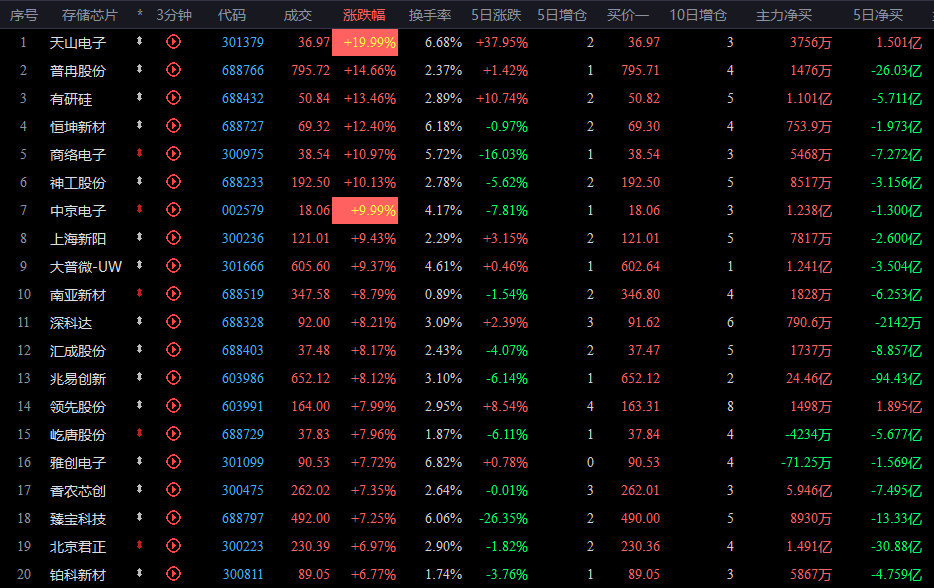Image resolution: width=934 pixels, height=588 pixels.
Task: Open 3-minute chart icon for 铂科新材
Action: point(173,574)
